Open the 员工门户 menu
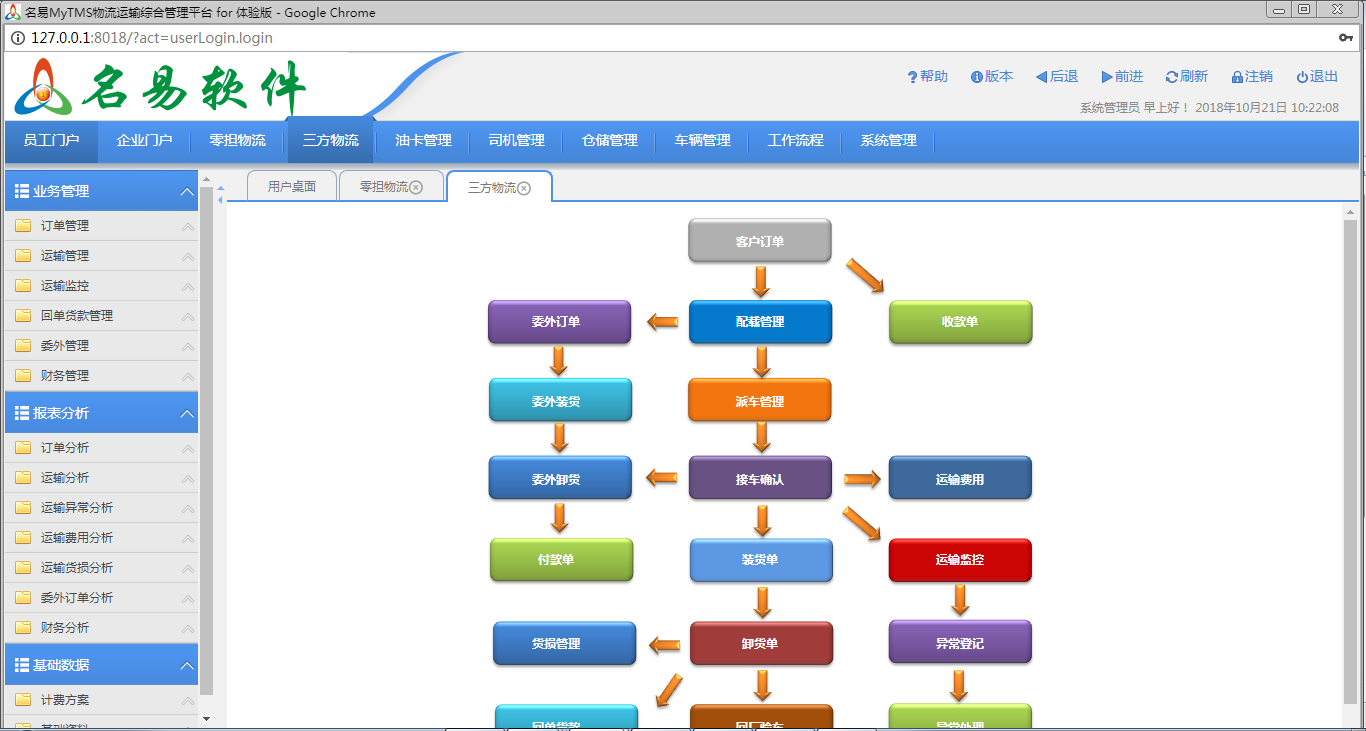Viewport: 1366px width, 731px height. coord(51,141)
